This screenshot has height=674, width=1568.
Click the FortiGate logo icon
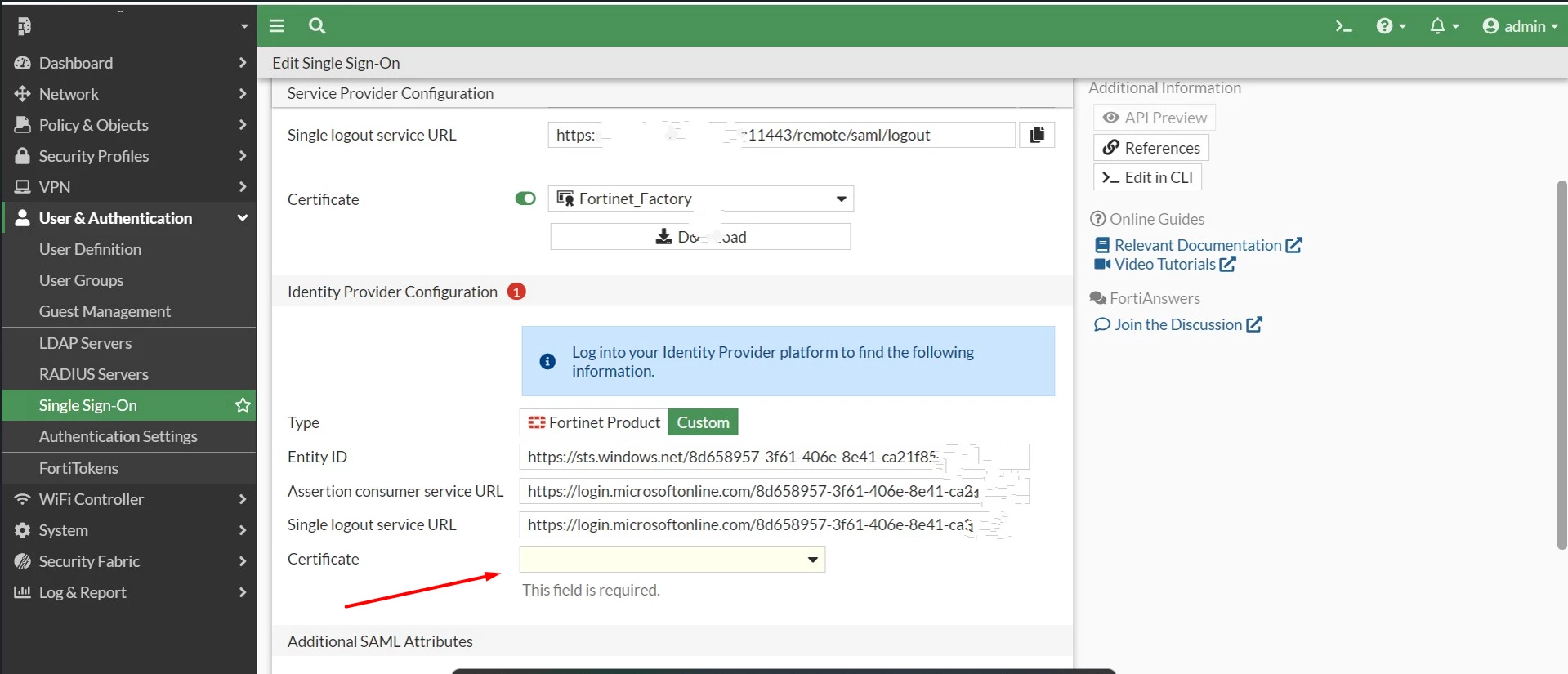(x=24, y=26)
